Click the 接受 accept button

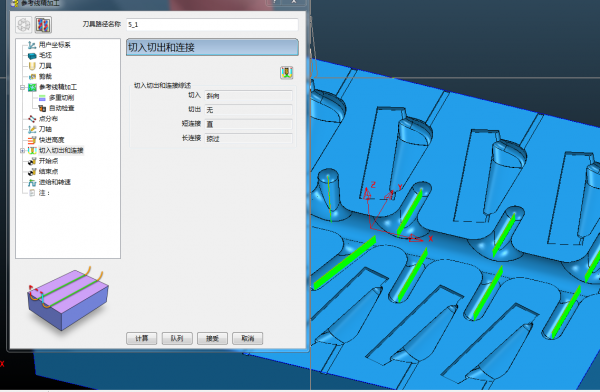click(x=212, y=338)
